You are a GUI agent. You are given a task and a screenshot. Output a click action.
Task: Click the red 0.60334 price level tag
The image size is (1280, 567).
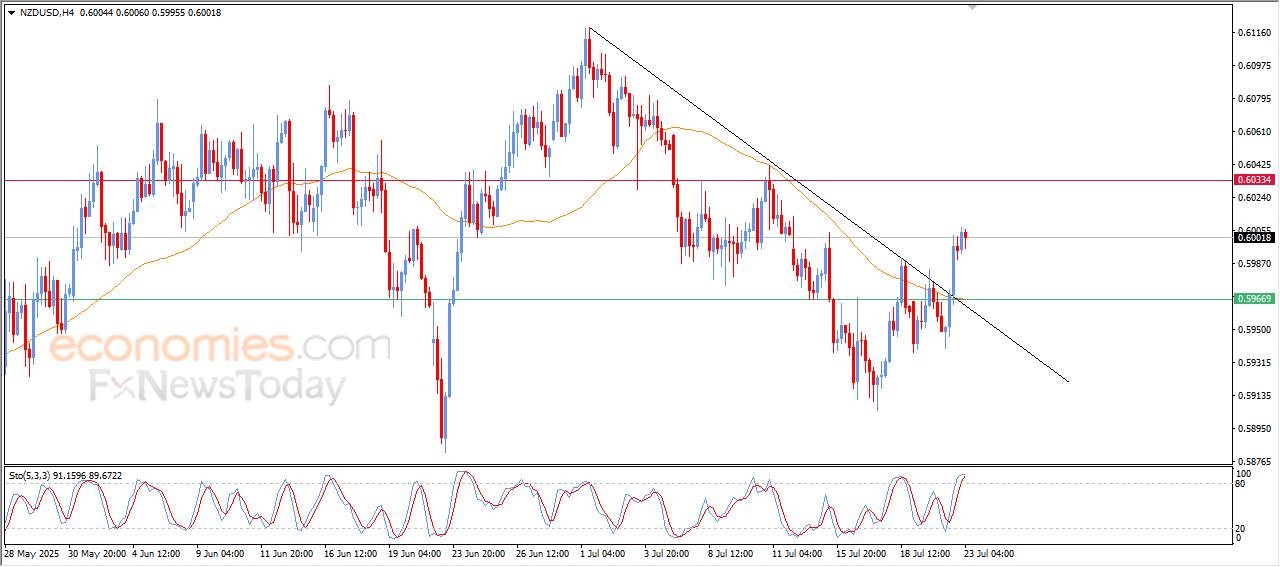[1254, 180]
